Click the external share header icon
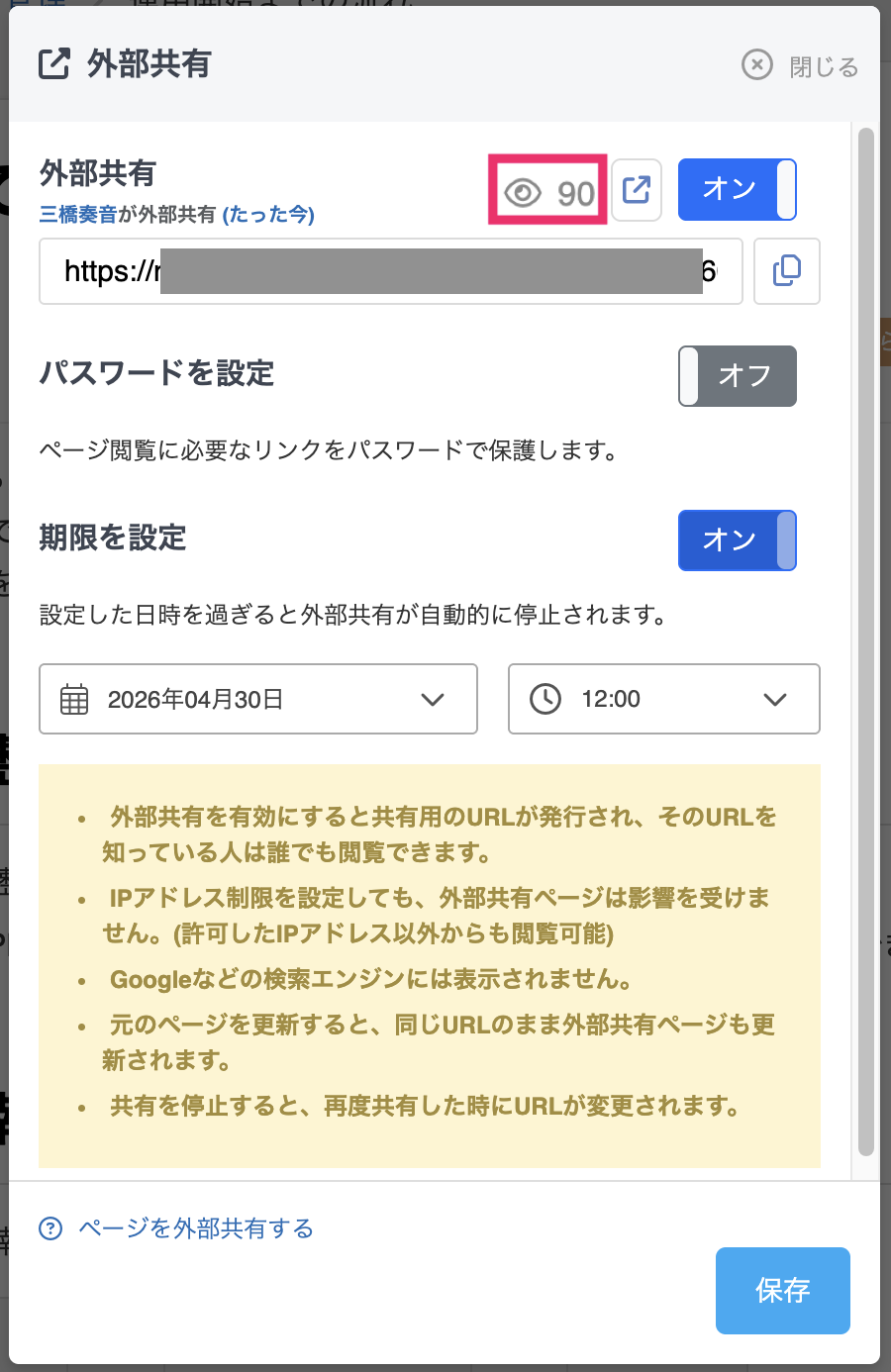The height and width of the screenshot is (1372, 891). point(54,64)
